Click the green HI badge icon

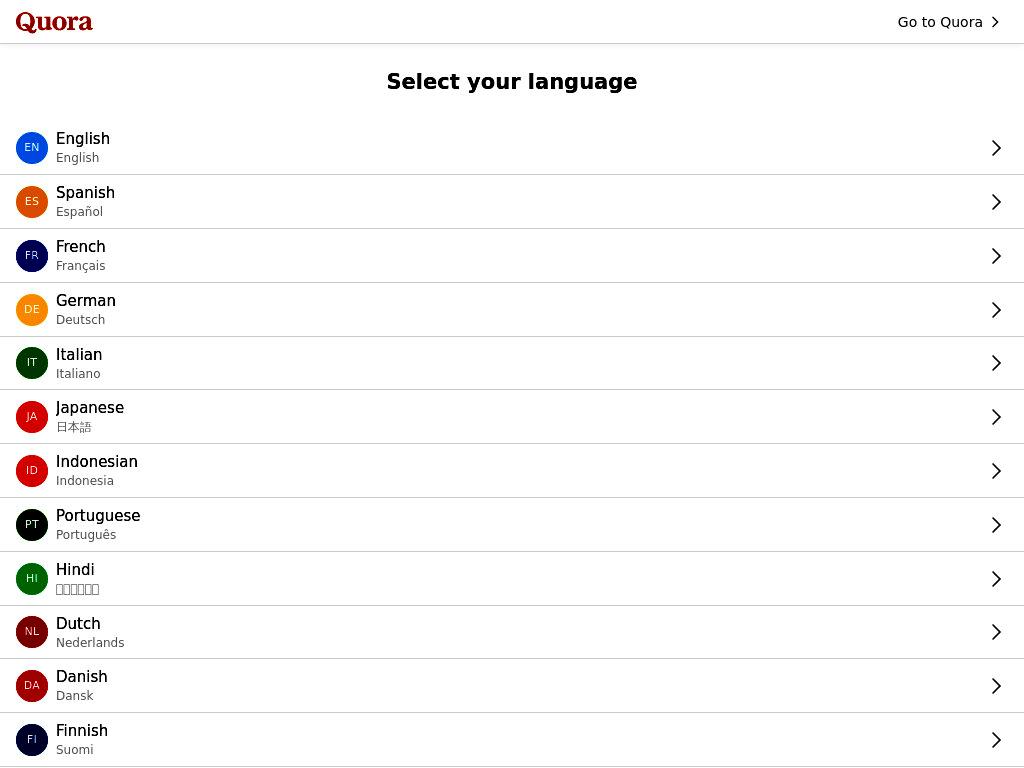(x=31, y=579)
